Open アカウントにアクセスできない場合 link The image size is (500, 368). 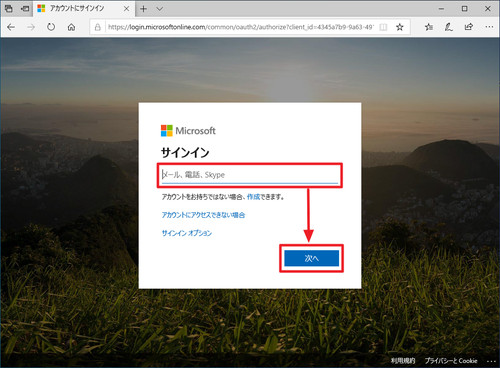click(x=203, y=215)
